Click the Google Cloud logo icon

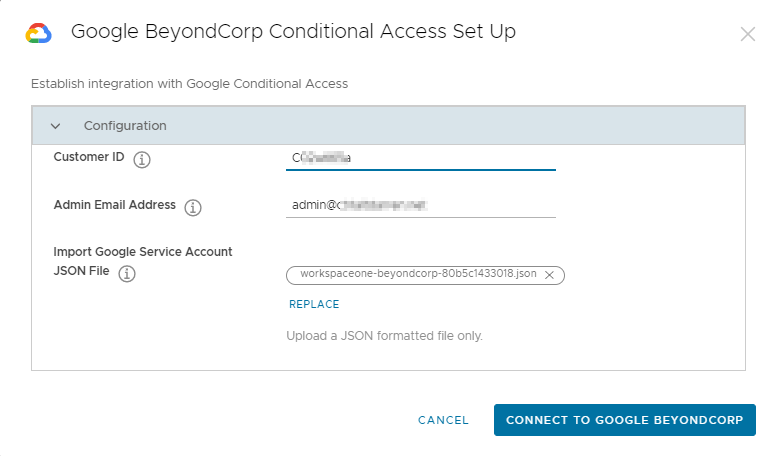pyautogui.click(x=38, y=33)
